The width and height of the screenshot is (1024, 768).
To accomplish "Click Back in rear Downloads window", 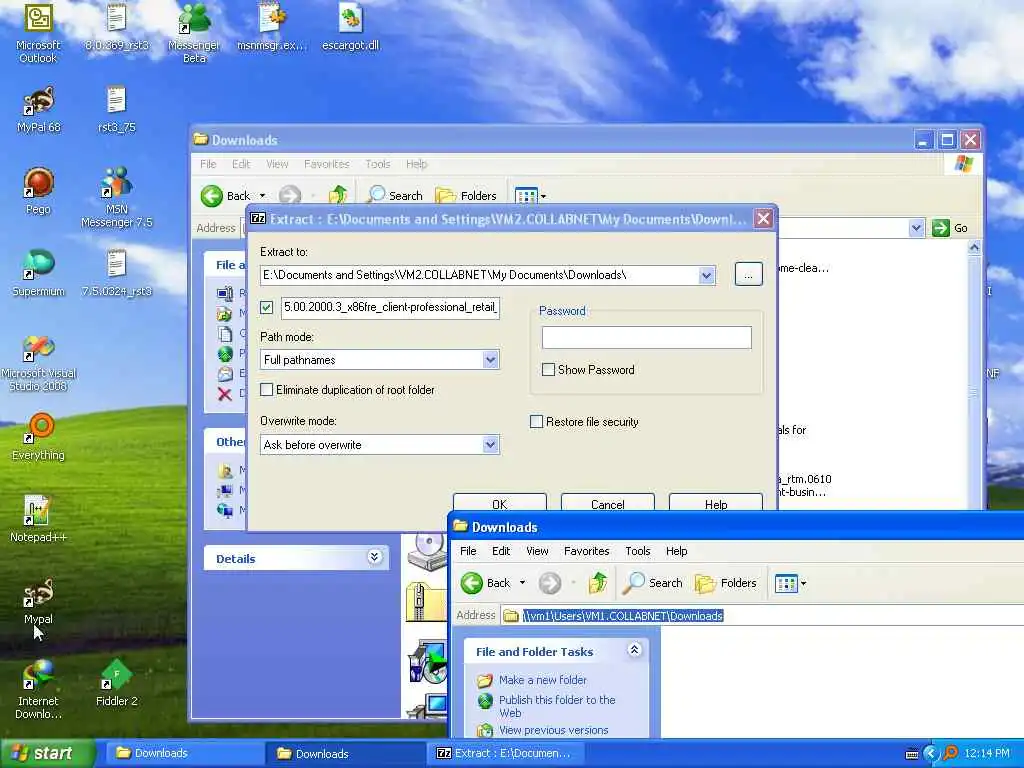I will pos(225,195).
